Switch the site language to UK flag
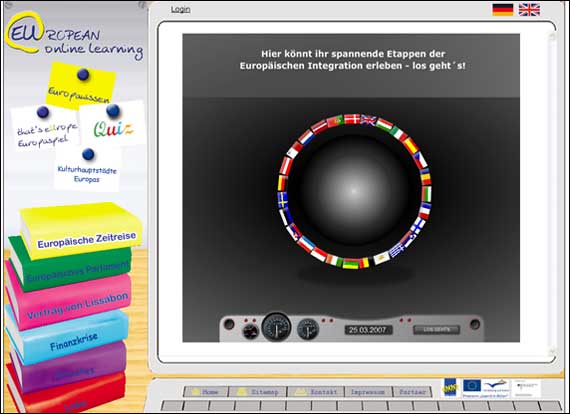Image resolution: width=570 pixels, height=414 pixels. tap(529, 9)
